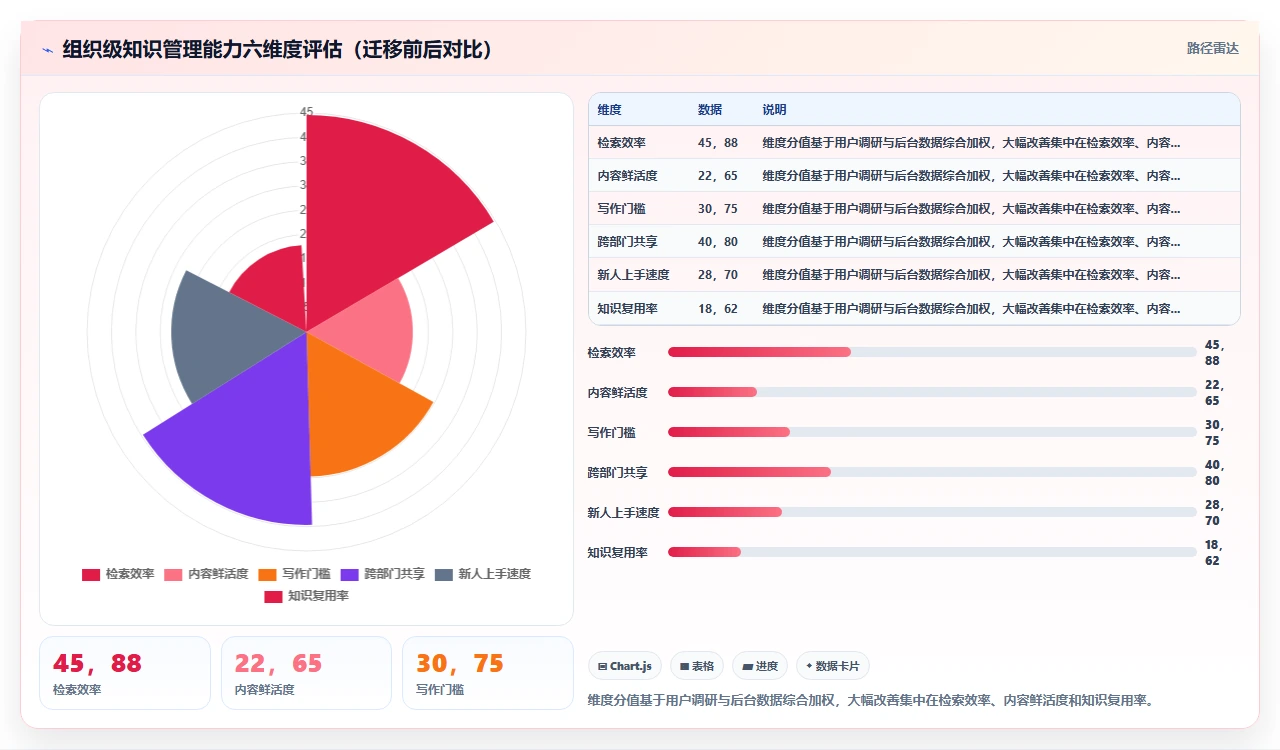Click the 进度 tag
This screenshot has height=750, width=1280.
(760, 666)
